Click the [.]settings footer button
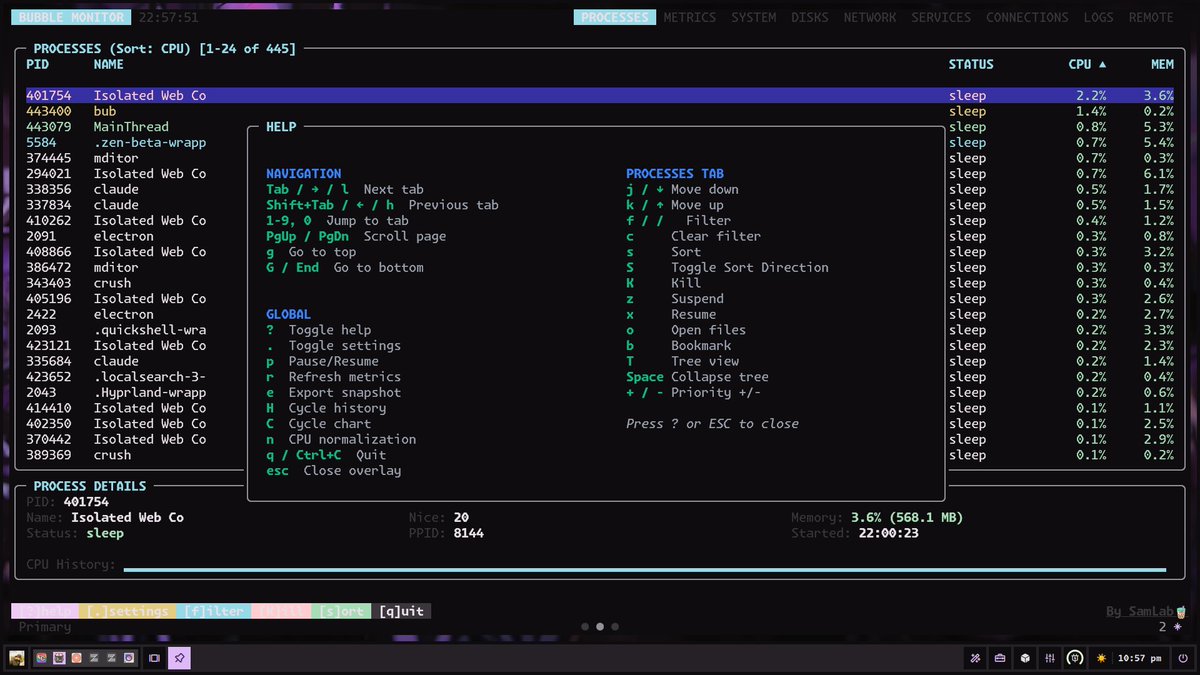This screenshot has width=1200, height=675. tap(127, 611)
